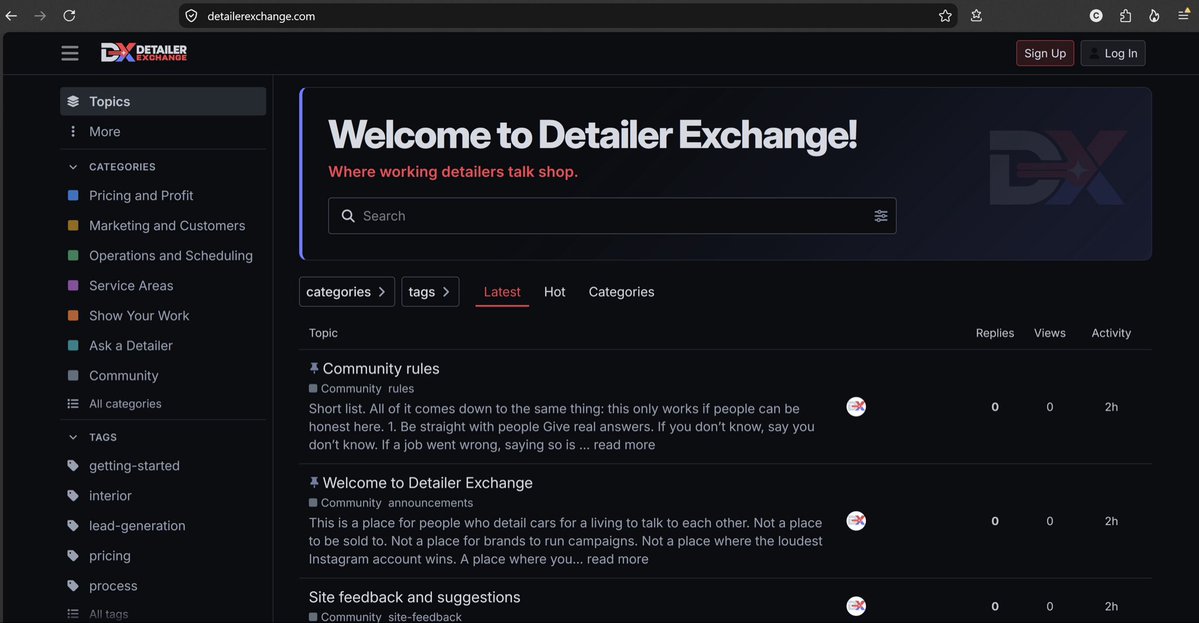Open poster avatar for Community rules

coord(856,407)
